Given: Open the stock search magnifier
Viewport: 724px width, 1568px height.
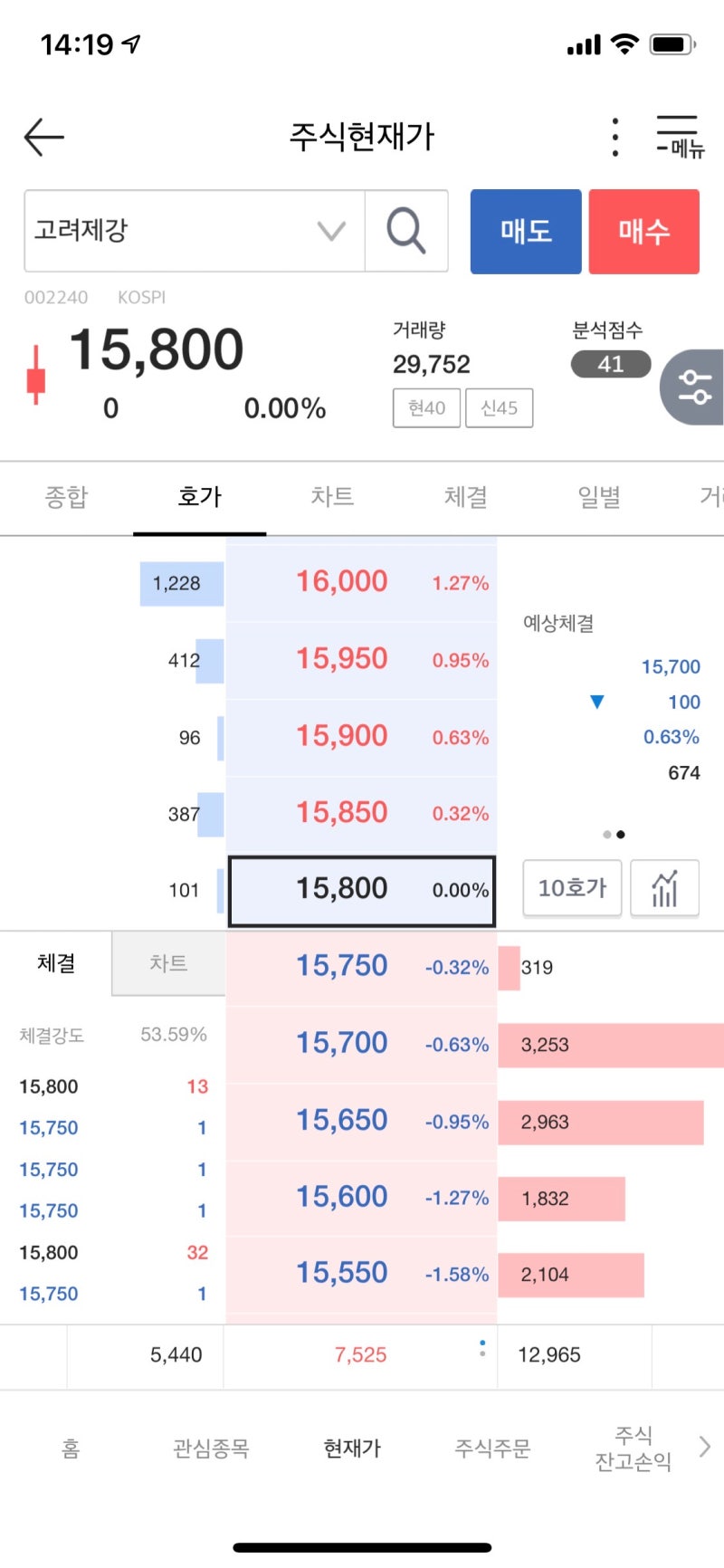Looking at the screenshot, I should tap(406, 231).
